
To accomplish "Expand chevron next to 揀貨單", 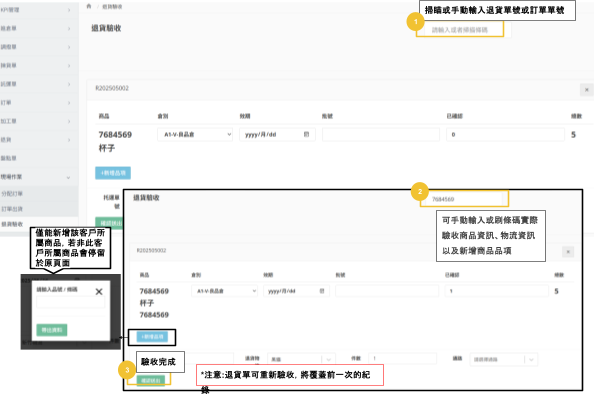I will [69, 66].
